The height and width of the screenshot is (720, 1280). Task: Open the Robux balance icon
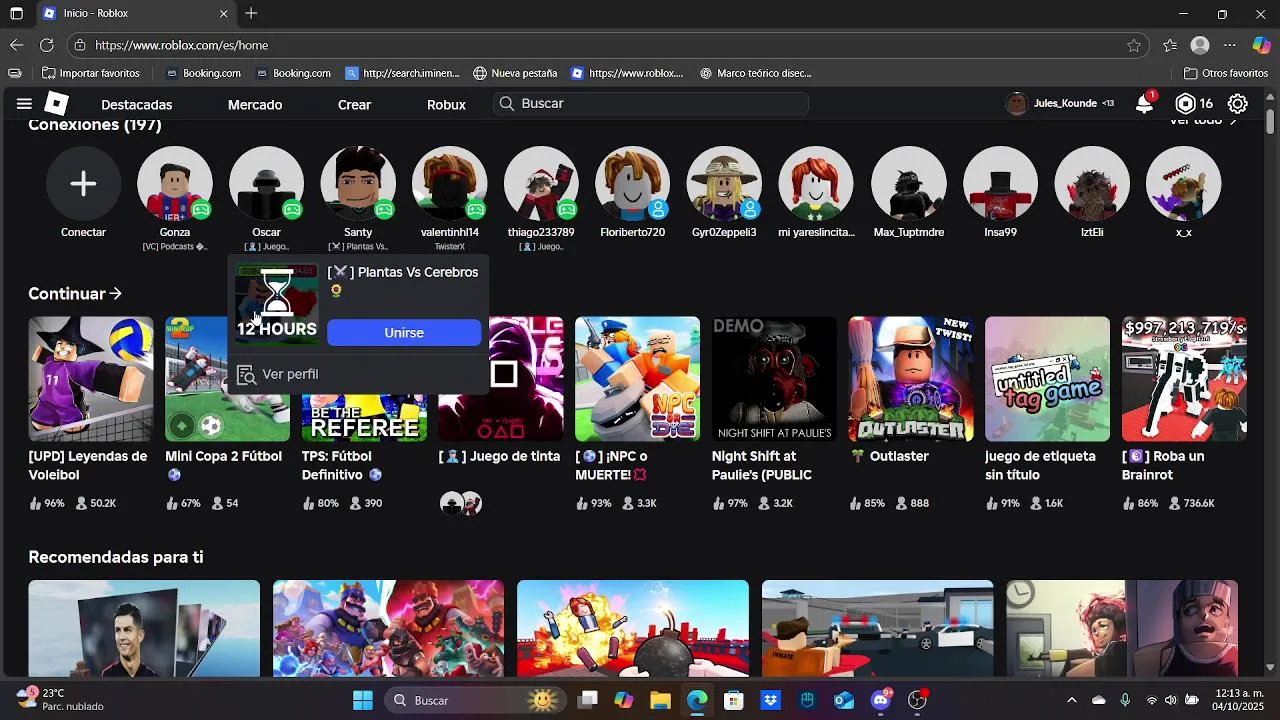point(1185,104)
